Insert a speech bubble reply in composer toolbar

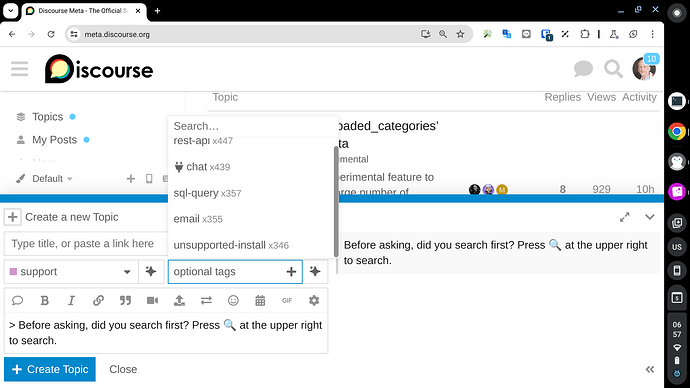[x=17, y=300]
